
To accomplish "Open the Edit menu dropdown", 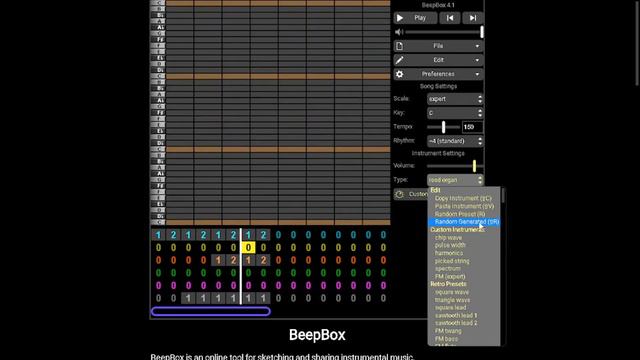I will tap(438, 60).
